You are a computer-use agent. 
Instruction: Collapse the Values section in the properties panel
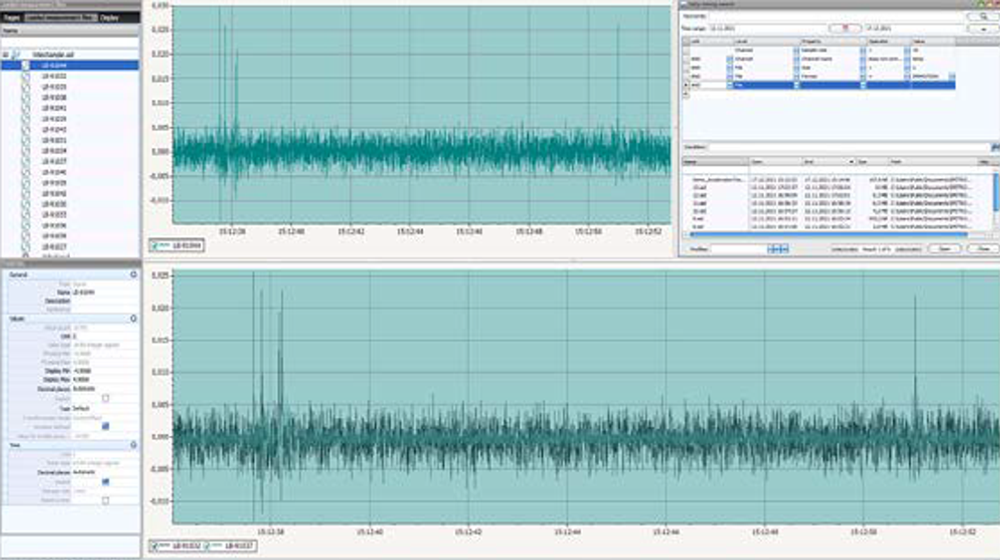(133, 318)
